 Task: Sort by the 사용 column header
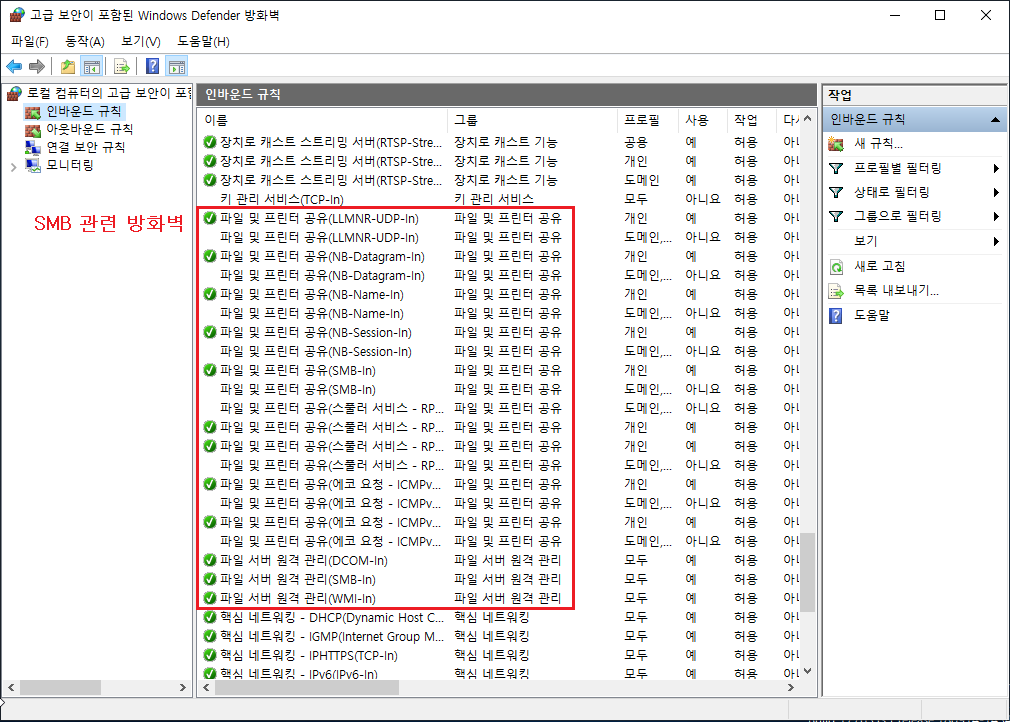point(703,120)
